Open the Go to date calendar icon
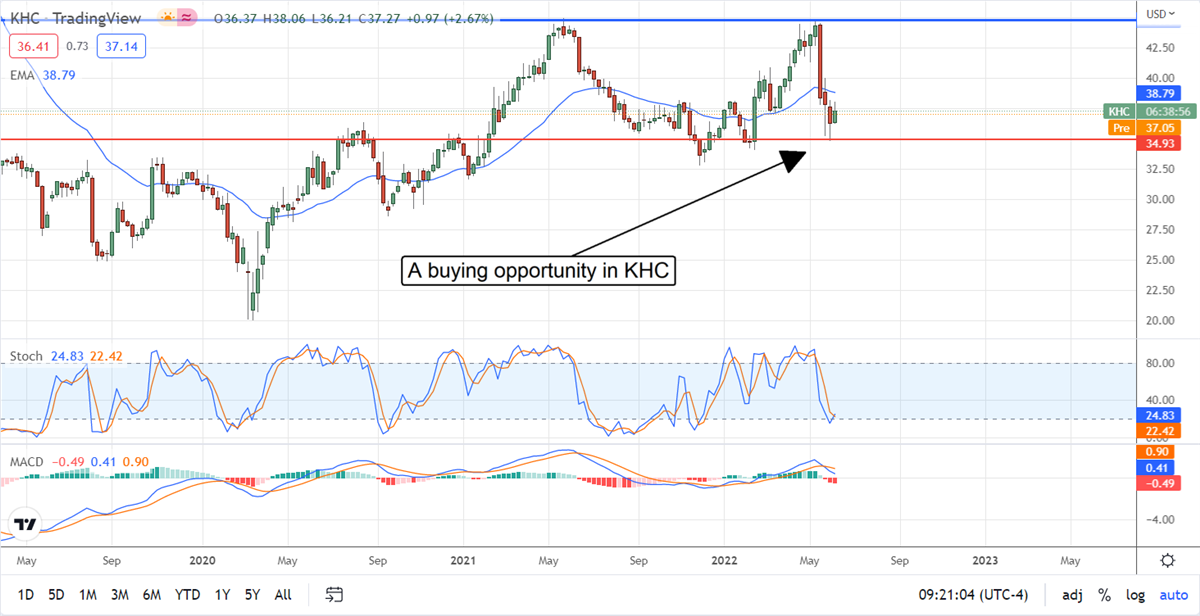1200x616 pixels. click(335, 594)
